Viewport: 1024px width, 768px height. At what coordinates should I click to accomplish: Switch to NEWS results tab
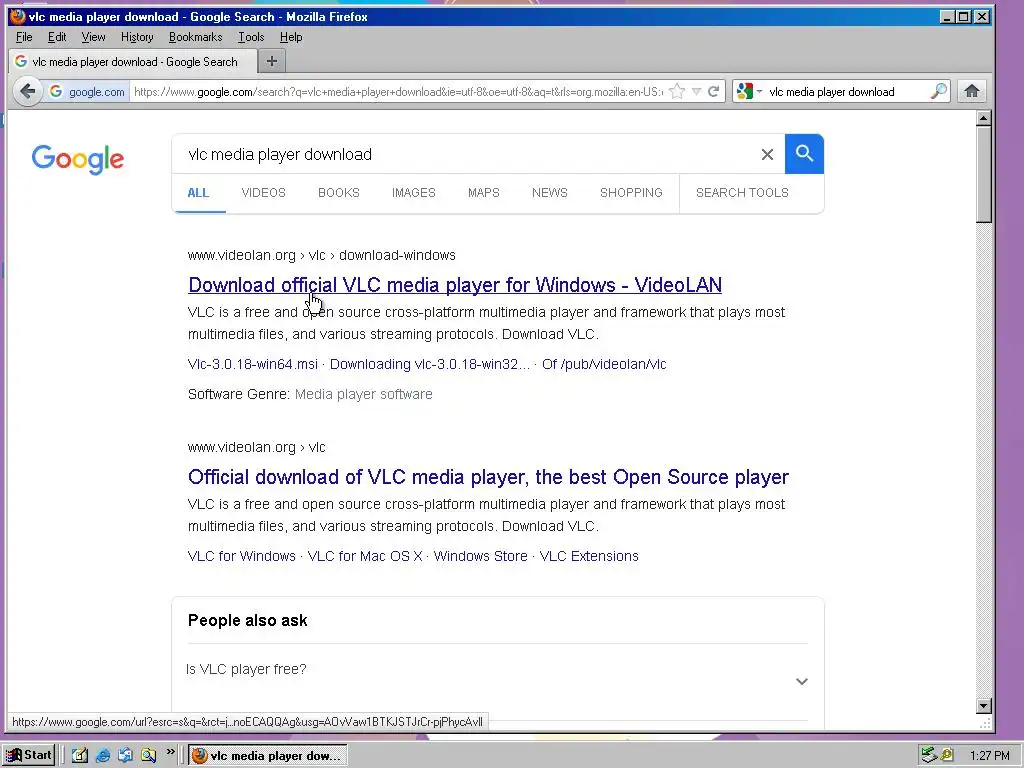pos(550,193)
